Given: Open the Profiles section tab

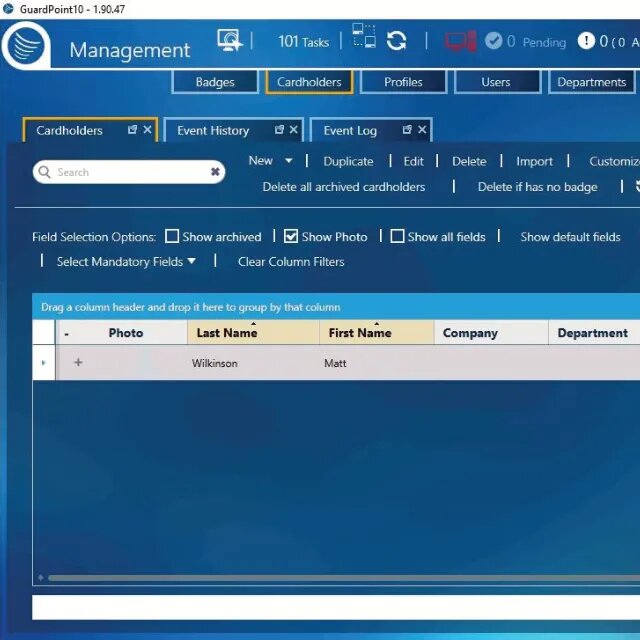Looking at the screenshot, I should click(x=403, y=82).
